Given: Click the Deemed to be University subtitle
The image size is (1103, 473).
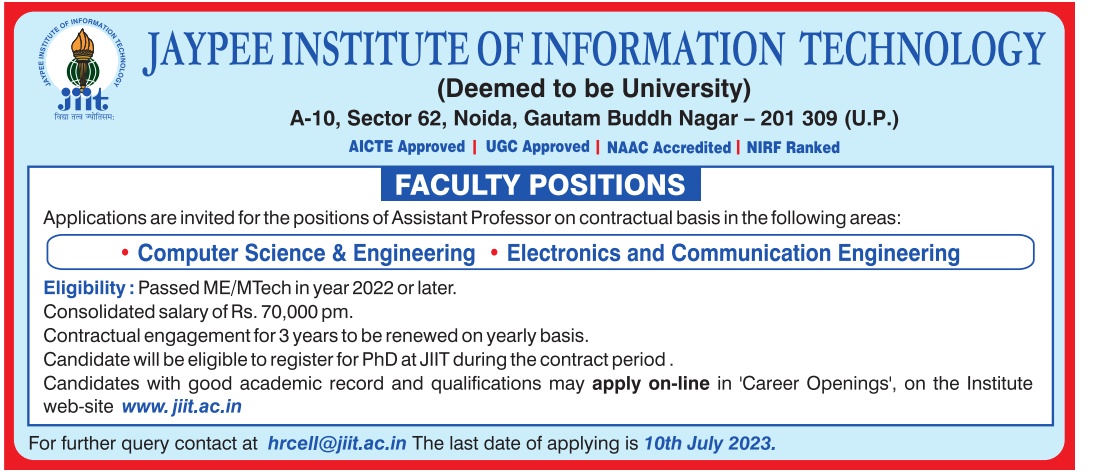Looking at the screenshot, I should pos(594,89).
